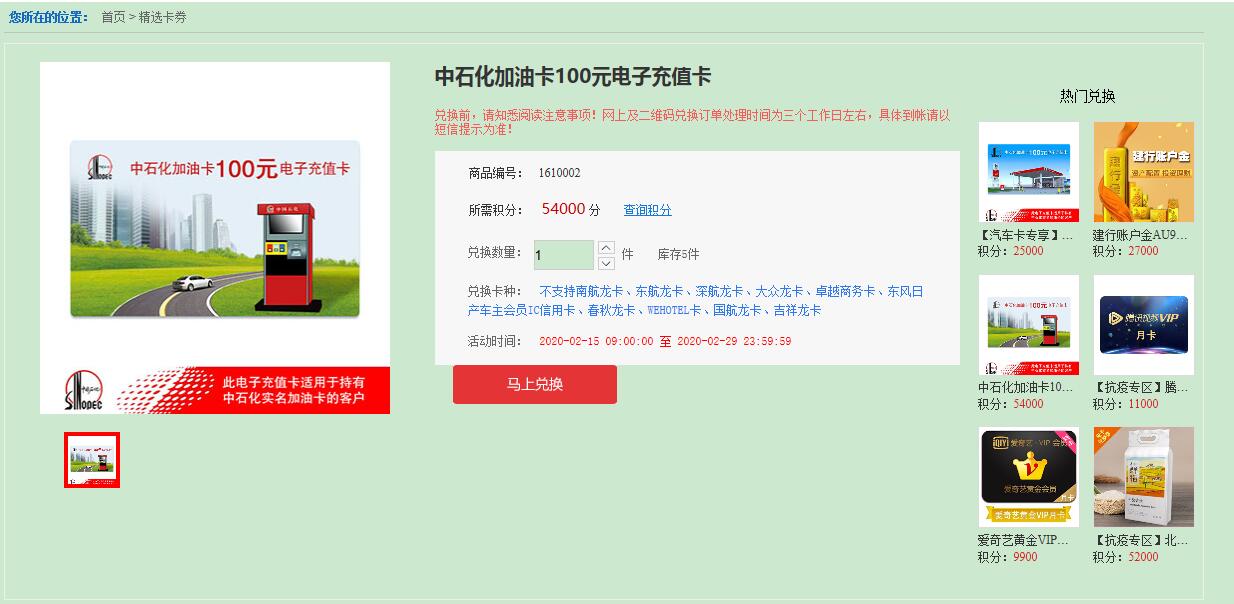Click the 活动时间 start date 2020-02-15 09:00:00
Image resolution: width=1234 pixels, height=604 pixels.
pos(596,341)
